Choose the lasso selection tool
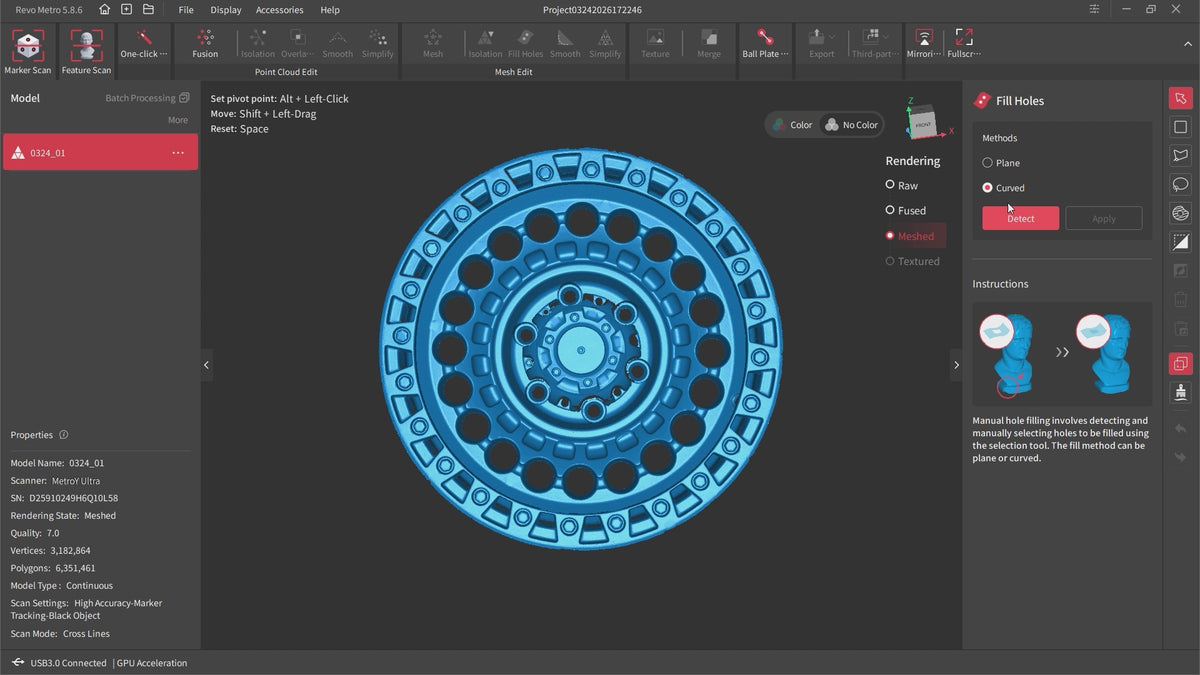The image size is (1200, 675). coord(1180,185)
